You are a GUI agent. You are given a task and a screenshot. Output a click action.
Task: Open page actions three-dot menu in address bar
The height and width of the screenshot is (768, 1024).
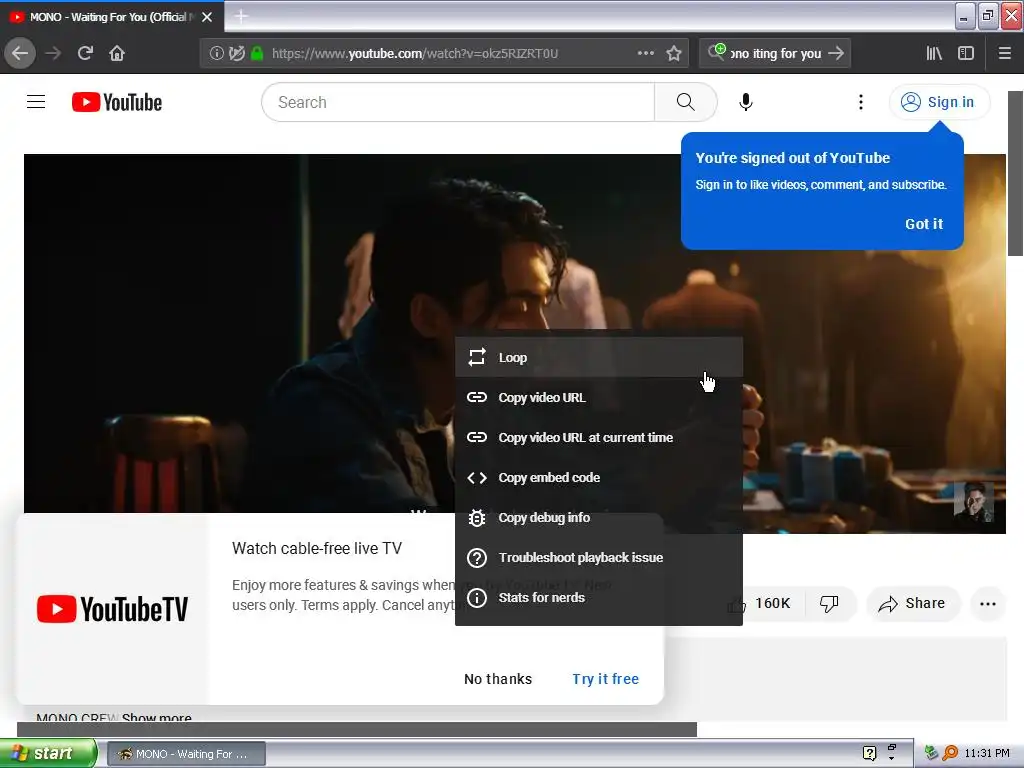pyautogui.click(x=645, y=53)
